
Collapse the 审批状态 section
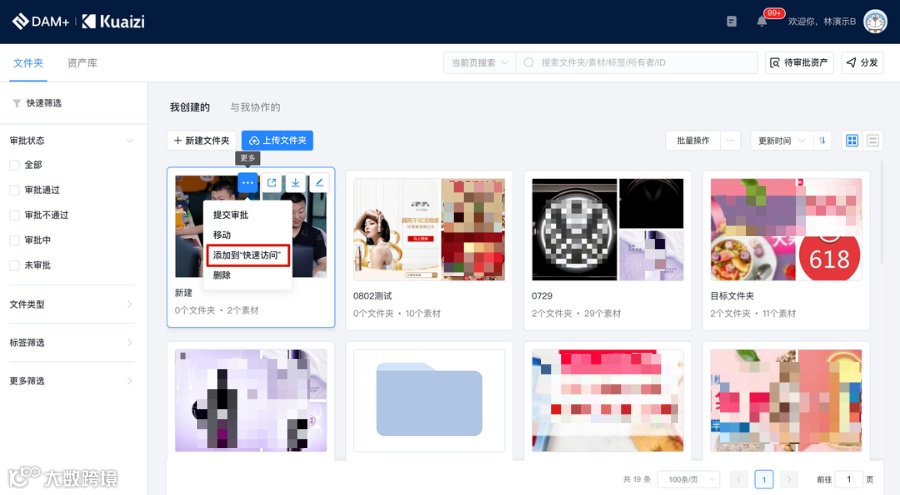click(129, 141)
